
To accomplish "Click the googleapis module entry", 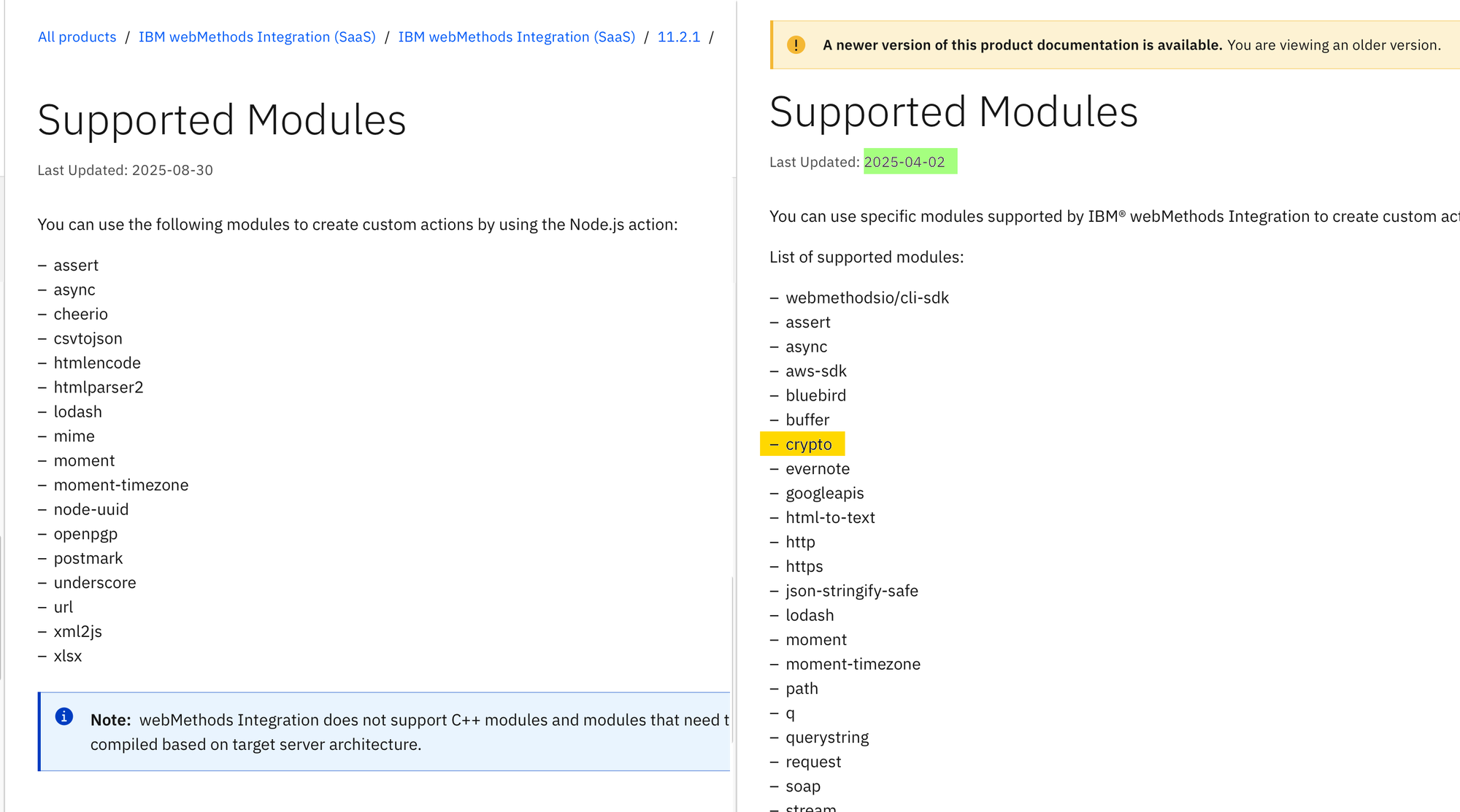I will coord(824,493).
